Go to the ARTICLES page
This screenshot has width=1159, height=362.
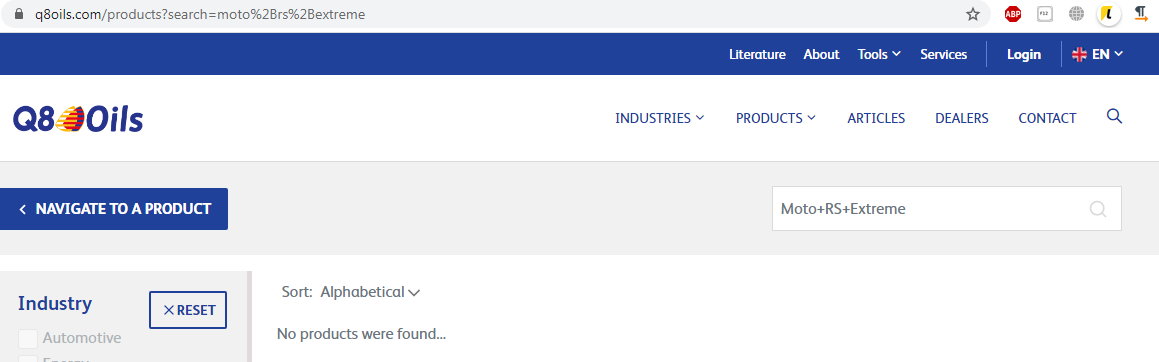click(x=876, y=118)
